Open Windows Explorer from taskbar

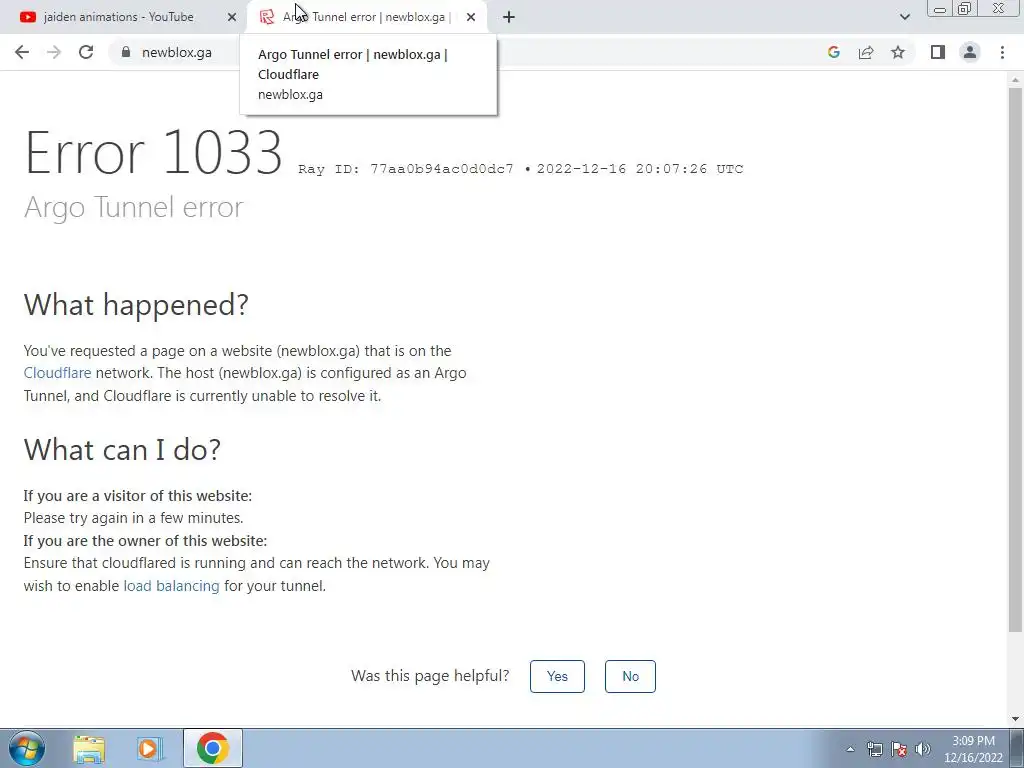(89, 748)
